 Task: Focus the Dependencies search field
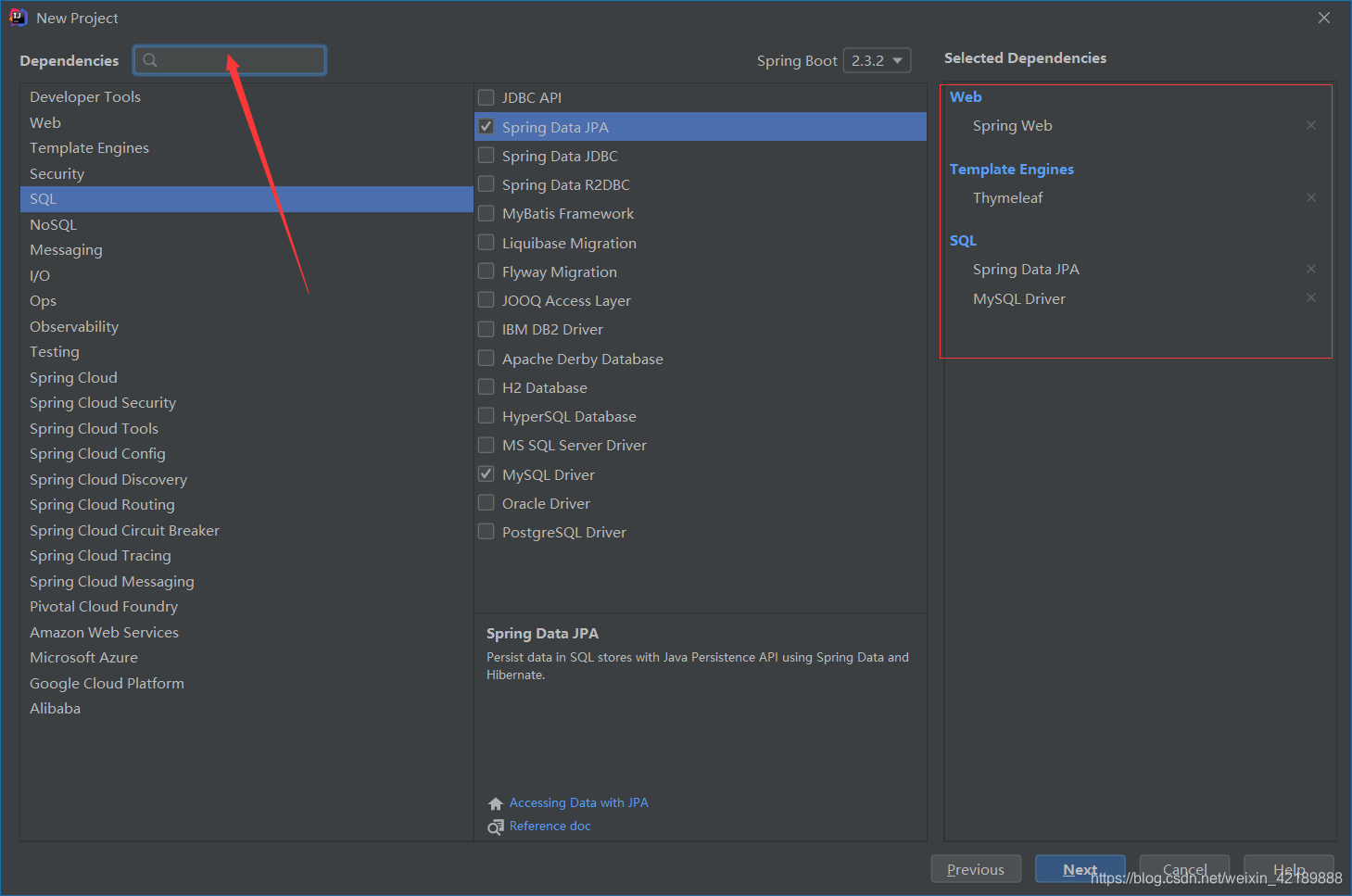230,60
